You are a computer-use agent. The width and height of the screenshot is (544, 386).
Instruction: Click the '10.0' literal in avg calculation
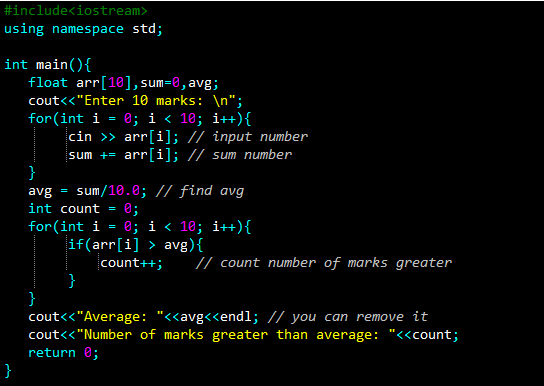pos(124,191)
